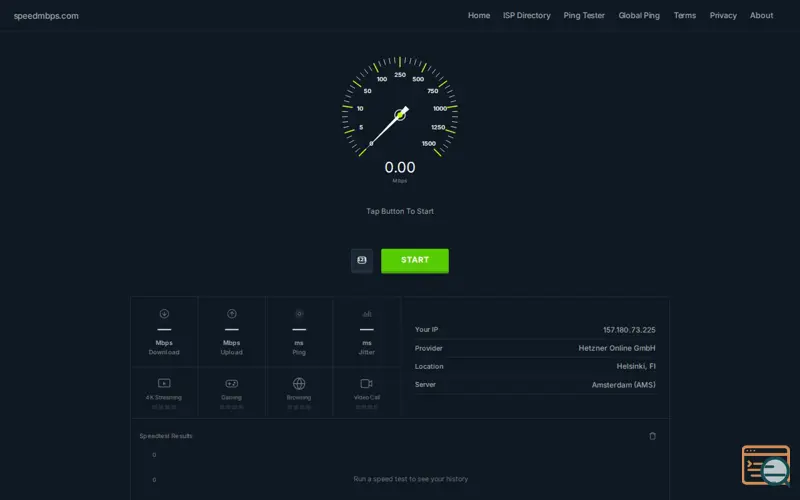Click the Download arrow icon
This screenshot has height=500, width=800.
coord(164,314)
